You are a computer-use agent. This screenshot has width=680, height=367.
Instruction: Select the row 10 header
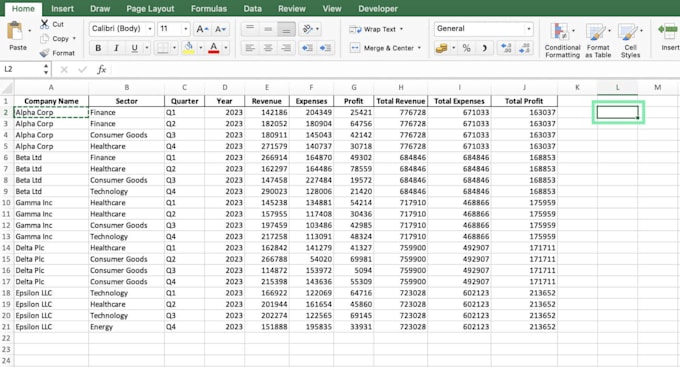6,203
